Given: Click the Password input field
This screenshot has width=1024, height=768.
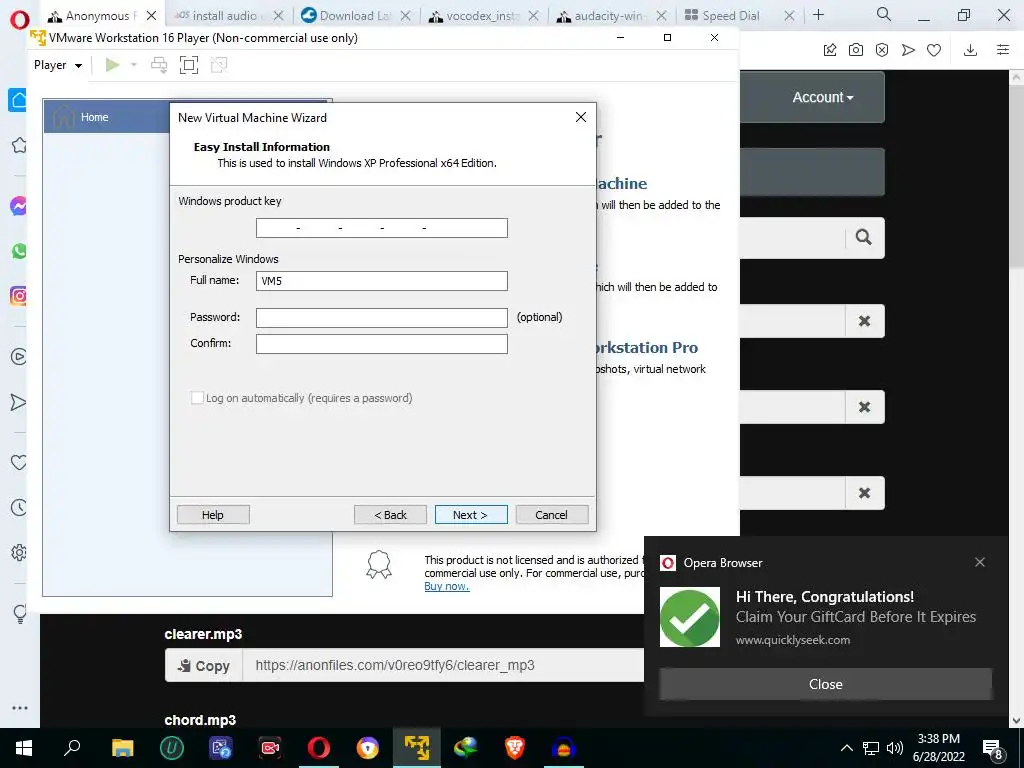Looking at the screenshot, I should click(x=381, y=317).
